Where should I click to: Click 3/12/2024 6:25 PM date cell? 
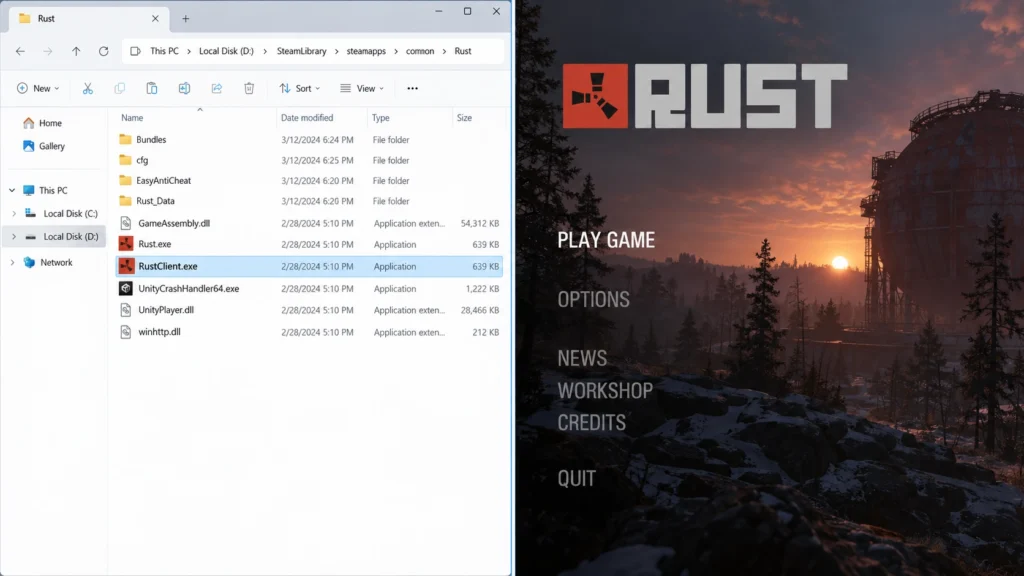[317, 160]
